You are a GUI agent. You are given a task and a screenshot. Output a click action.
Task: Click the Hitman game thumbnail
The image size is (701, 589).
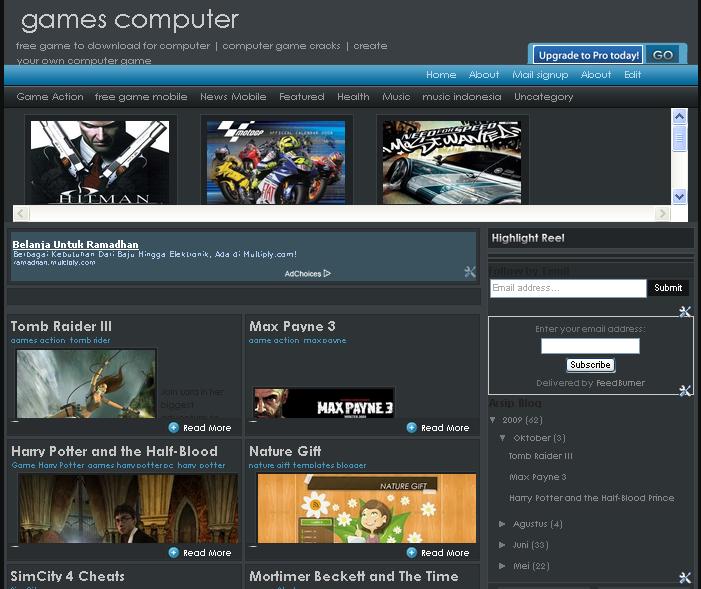100,162
